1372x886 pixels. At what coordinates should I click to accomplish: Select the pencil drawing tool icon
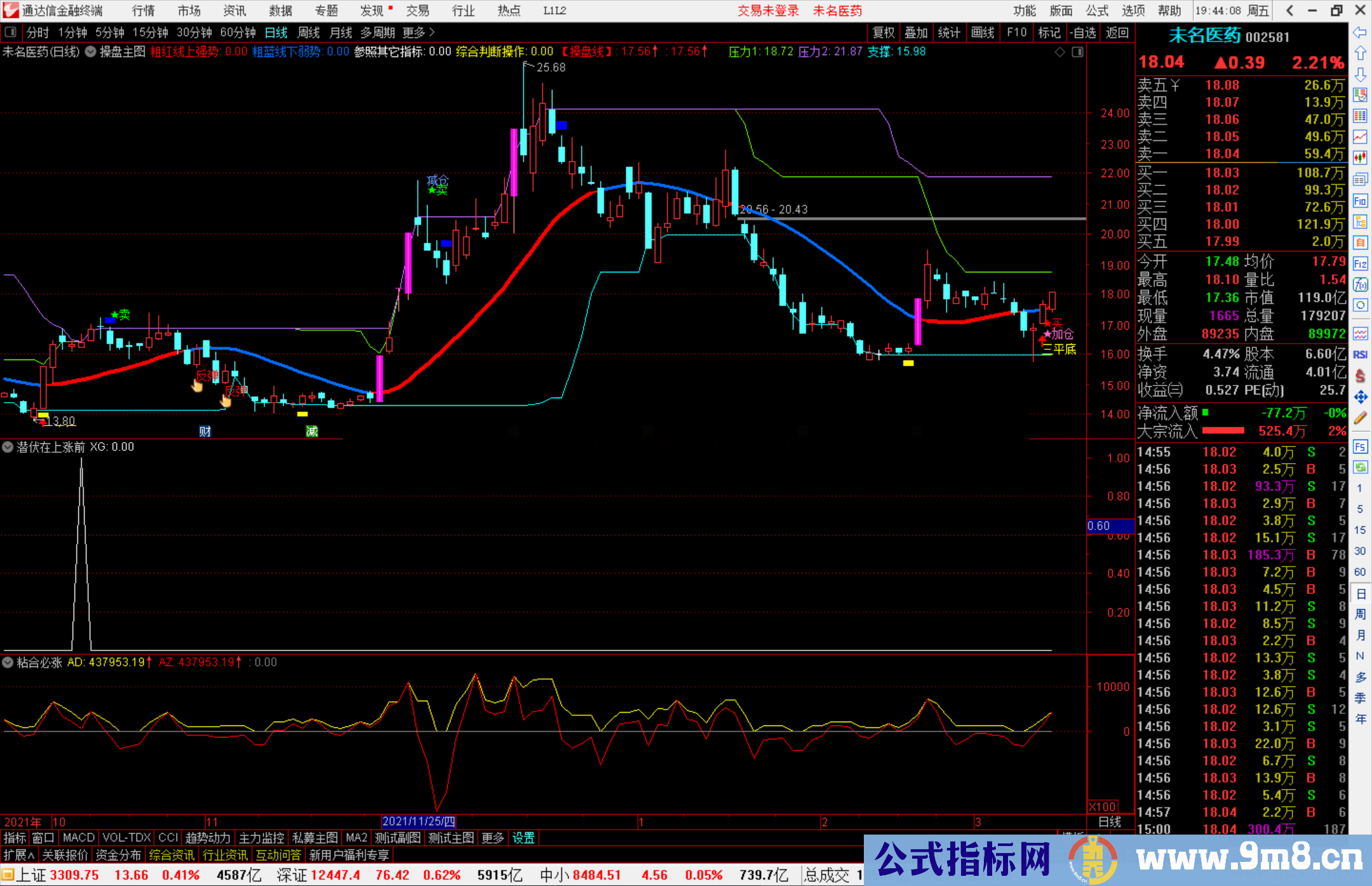(1360, 418)
